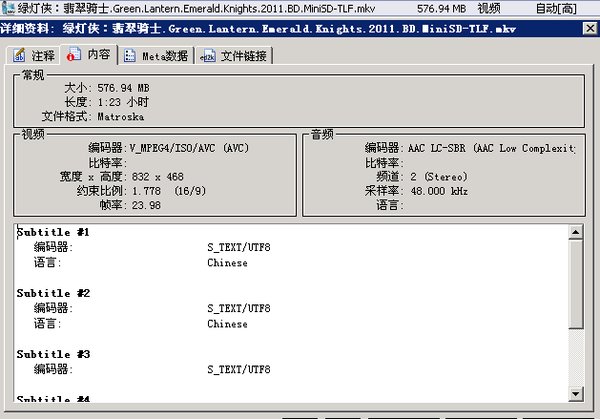Click the subtitle list scrollbar thumb
Image resolution: width=600 pixels, height=419 pixels.
[x=576, y=284]
